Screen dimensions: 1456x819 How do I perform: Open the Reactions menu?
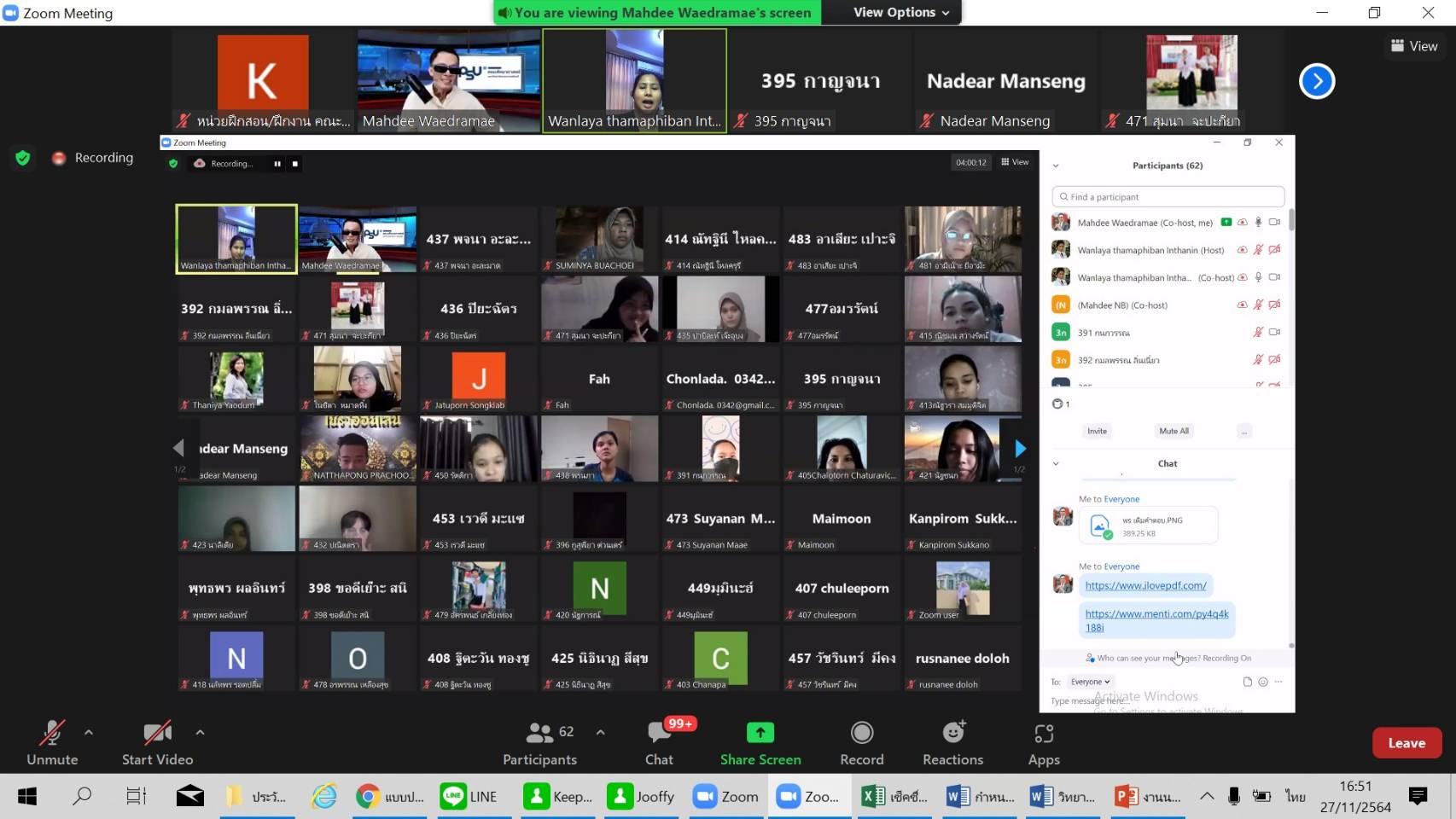click(952, 744)
